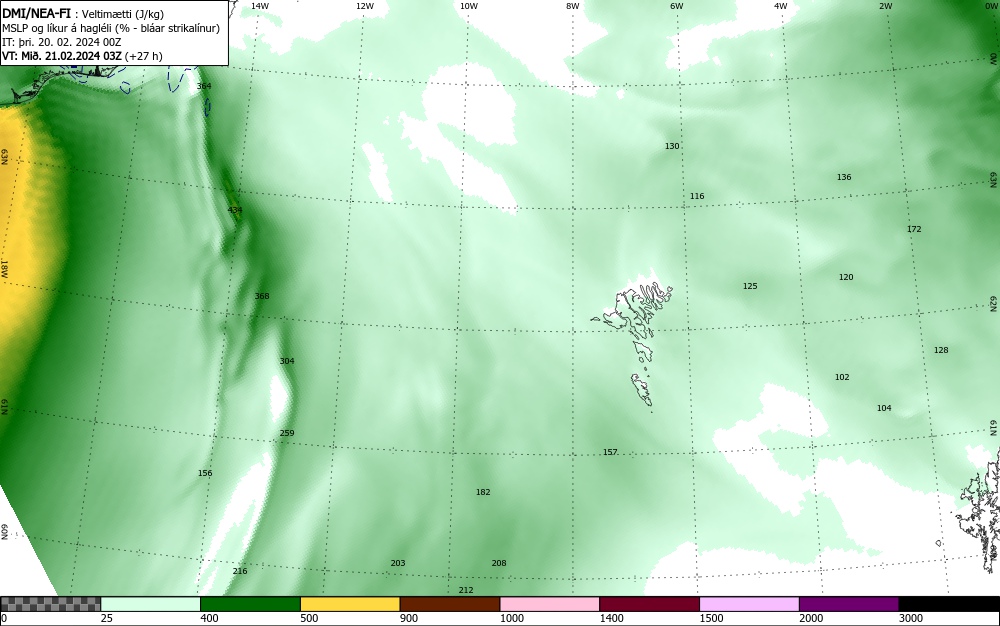
Task: Click the purple 2000–3000 legend swatch
Action: pos(849,604)
